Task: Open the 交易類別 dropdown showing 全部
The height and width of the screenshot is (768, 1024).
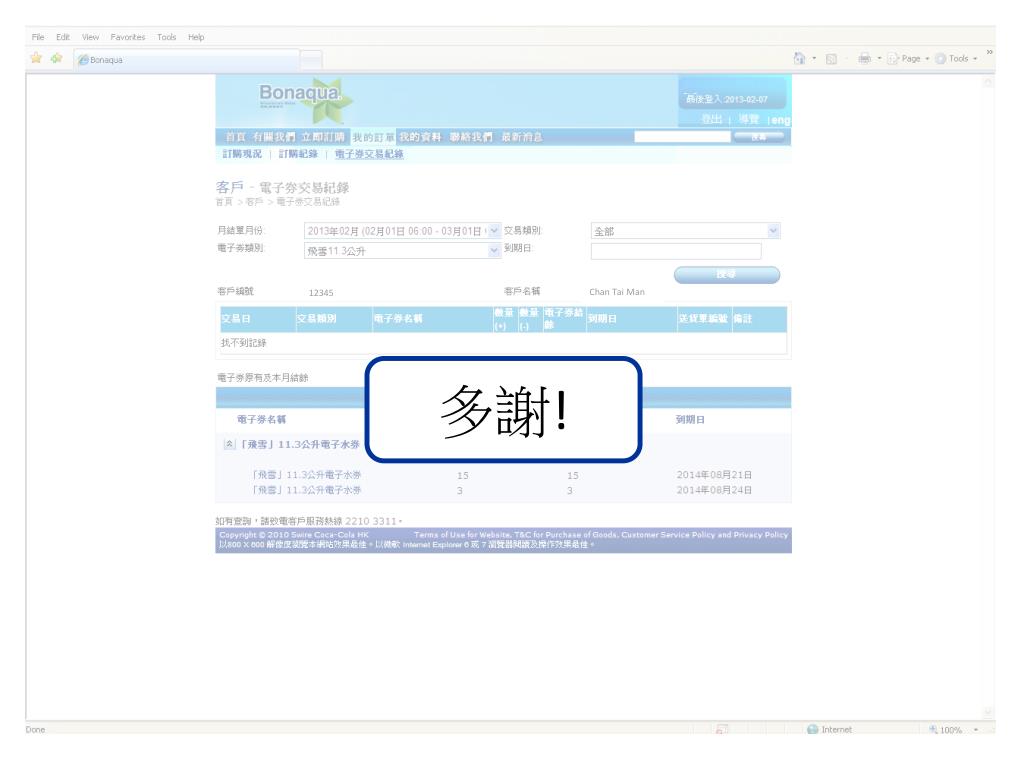Action: click(685, 231)
